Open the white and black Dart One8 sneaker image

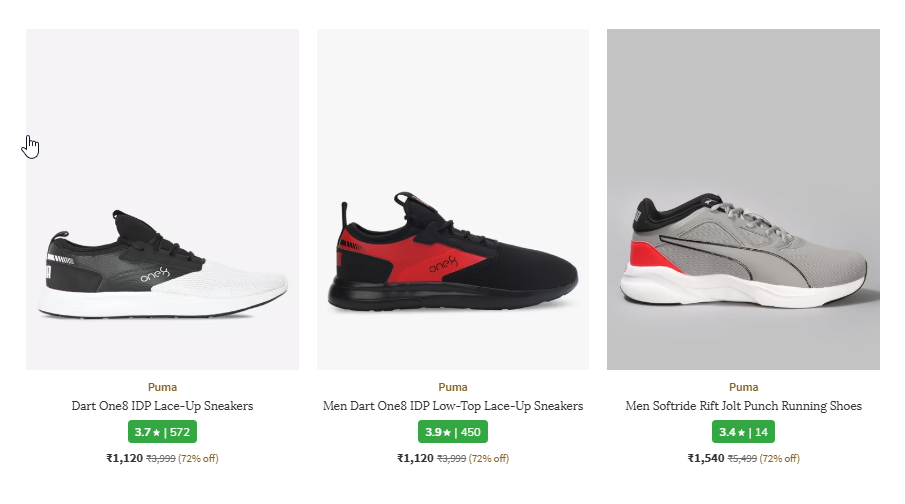click(x=162, y=200)
